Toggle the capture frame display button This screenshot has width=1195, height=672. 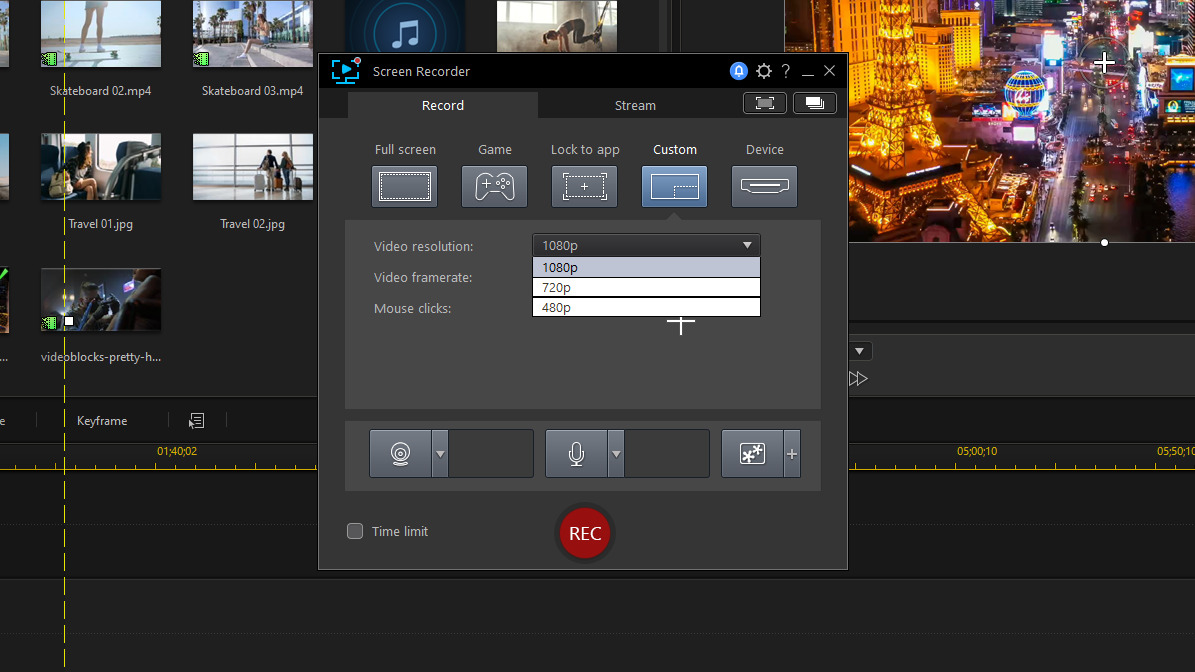click(764, 102)
